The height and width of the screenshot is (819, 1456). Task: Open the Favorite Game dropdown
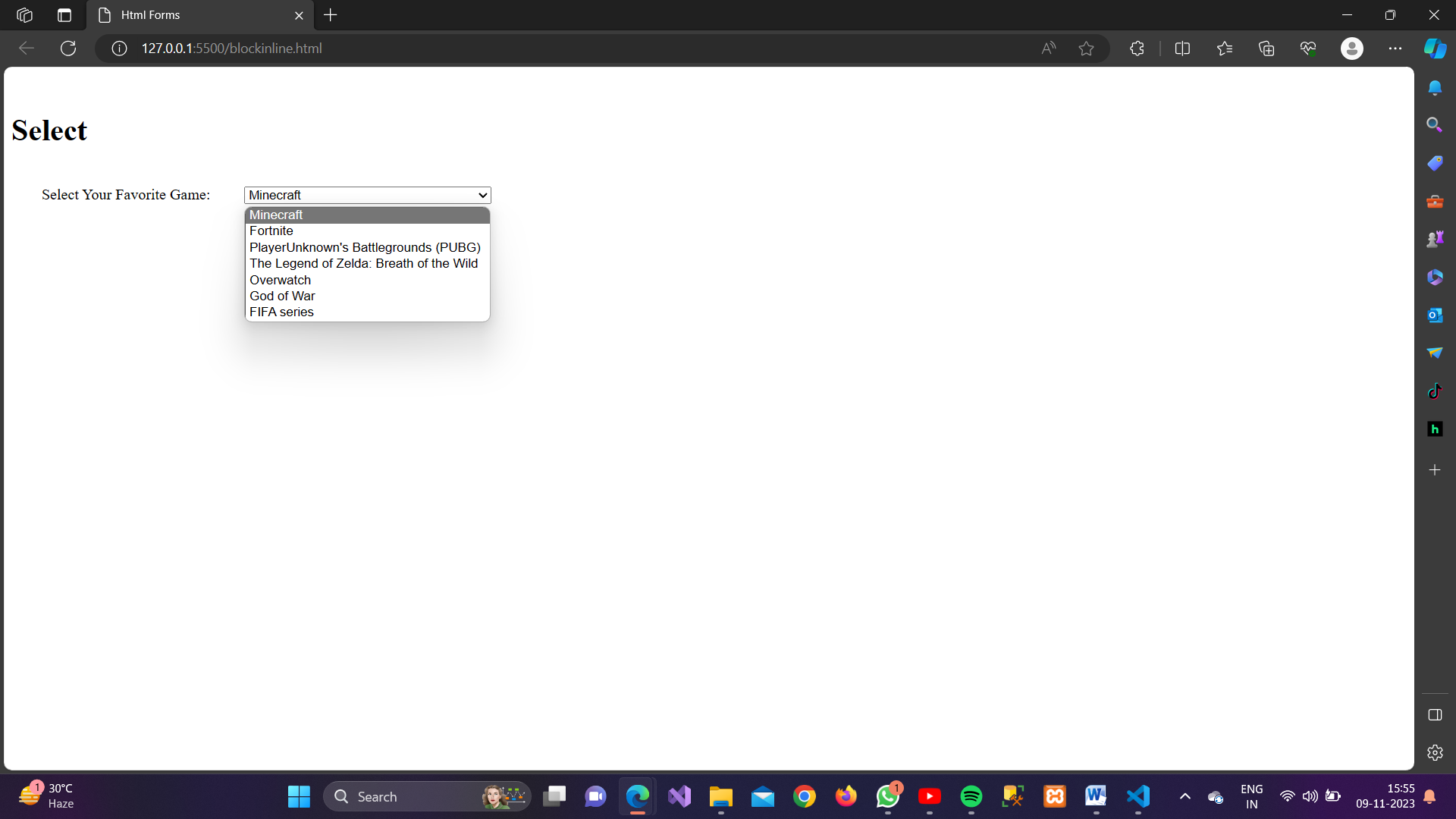coord(367,195)
